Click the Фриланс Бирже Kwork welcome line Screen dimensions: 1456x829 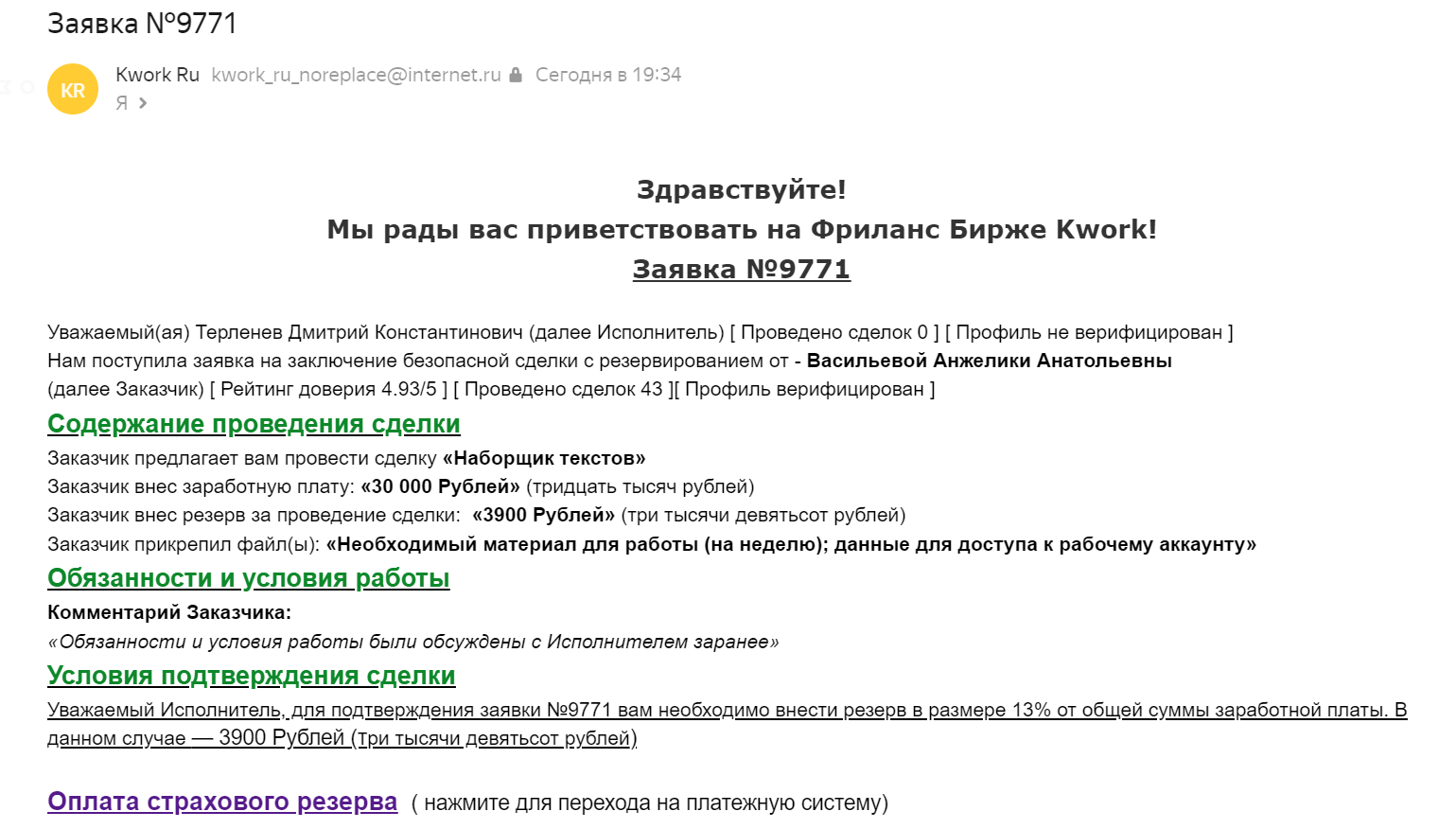[x=742, y=229]
